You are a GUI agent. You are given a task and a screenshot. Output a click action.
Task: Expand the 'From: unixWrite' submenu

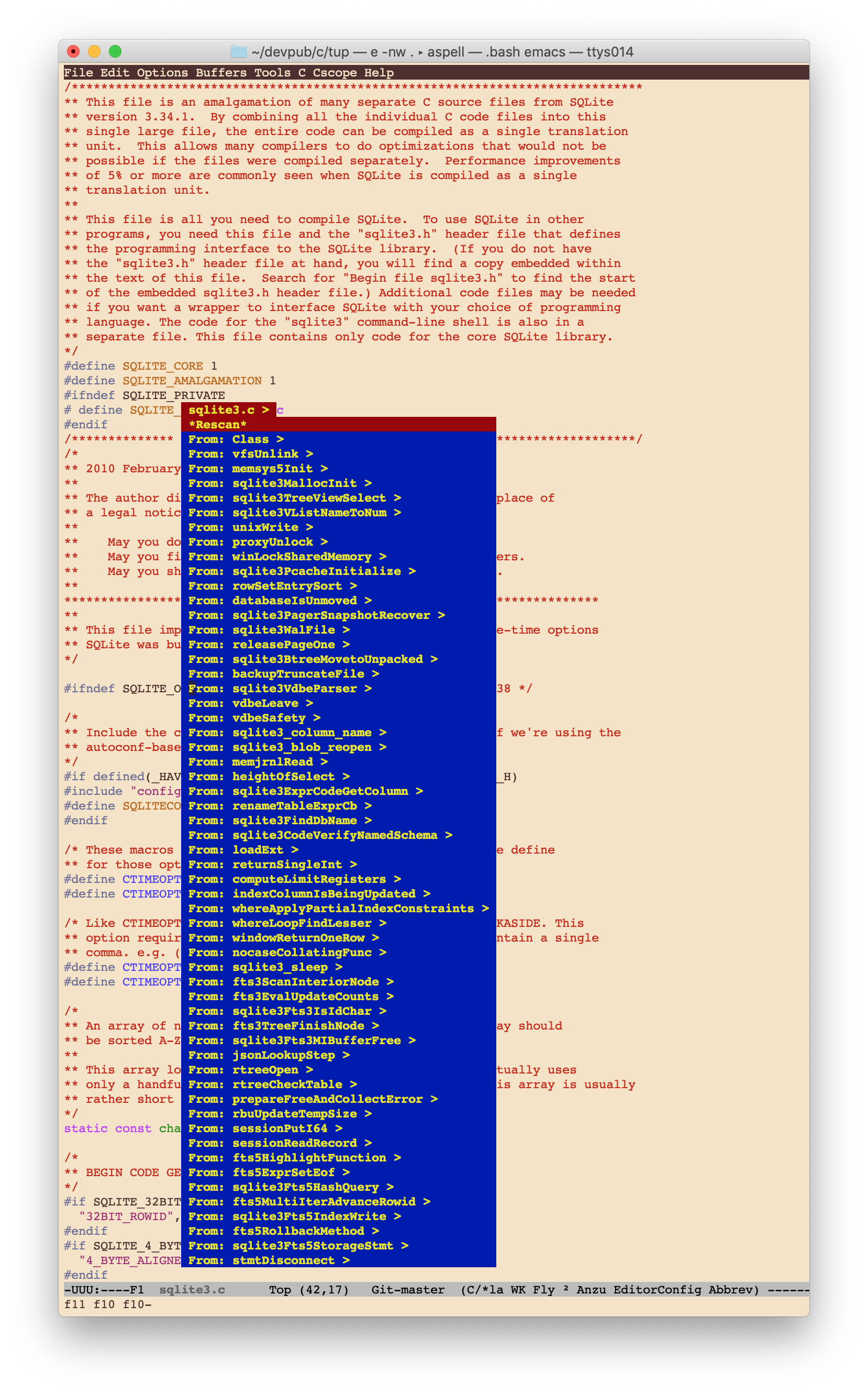coord(339,527)
